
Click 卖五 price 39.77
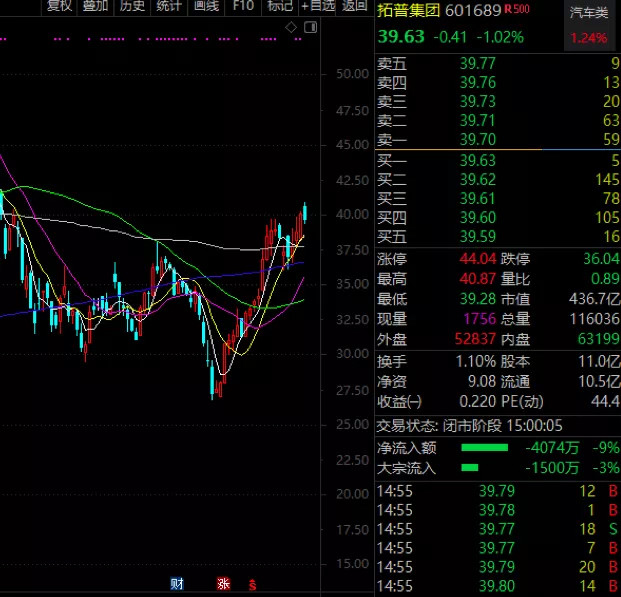pos(478,63)
